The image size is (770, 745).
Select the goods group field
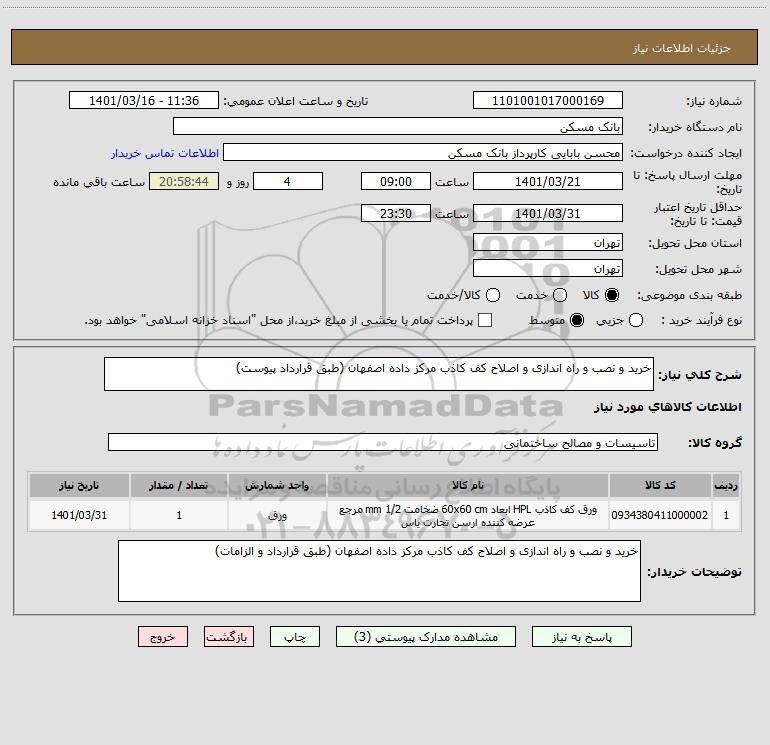coord(383,442)
